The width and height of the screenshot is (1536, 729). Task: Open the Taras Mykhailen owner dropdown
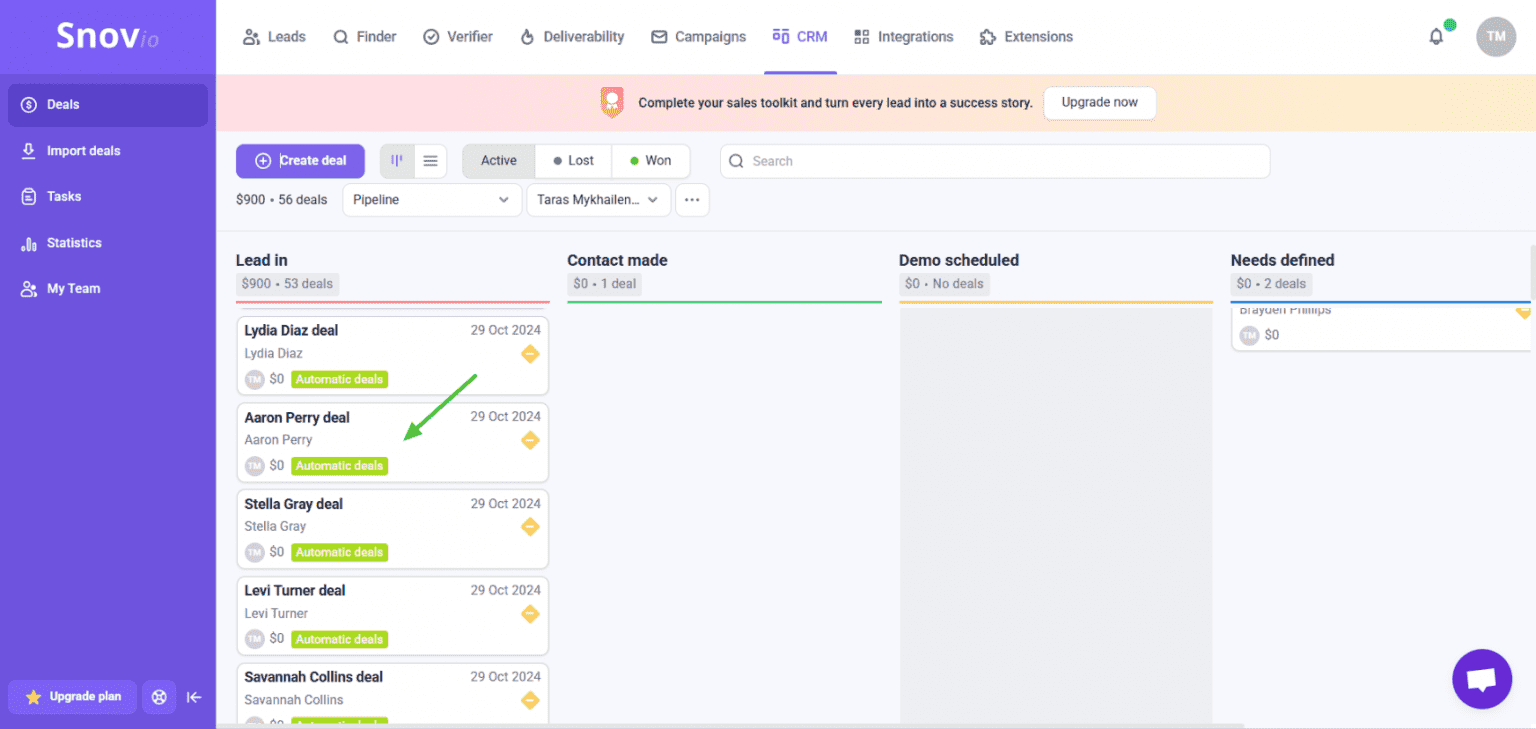click(x=598, y=200)
